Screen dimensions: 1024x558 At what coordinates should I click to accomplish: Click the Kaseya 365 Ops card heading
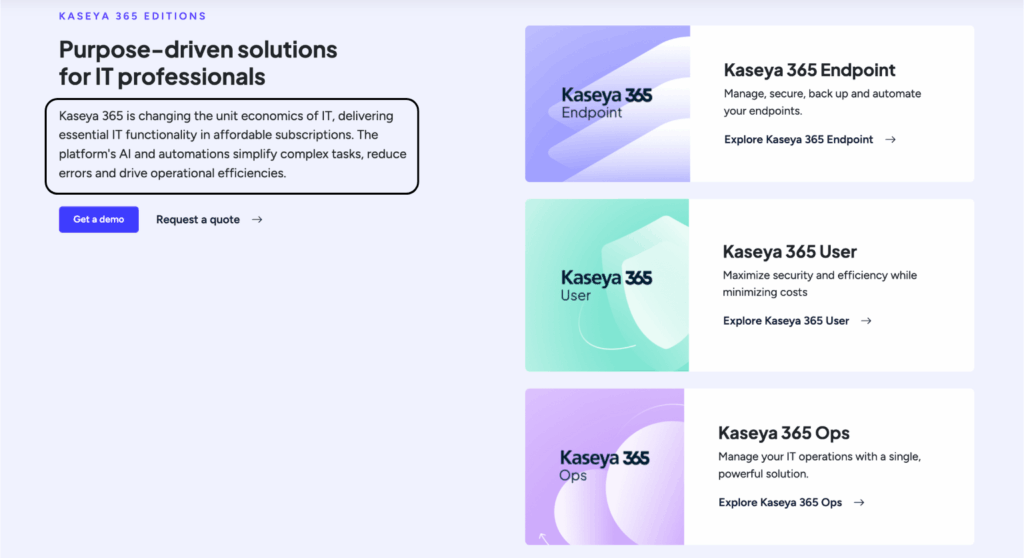[784, 433]
